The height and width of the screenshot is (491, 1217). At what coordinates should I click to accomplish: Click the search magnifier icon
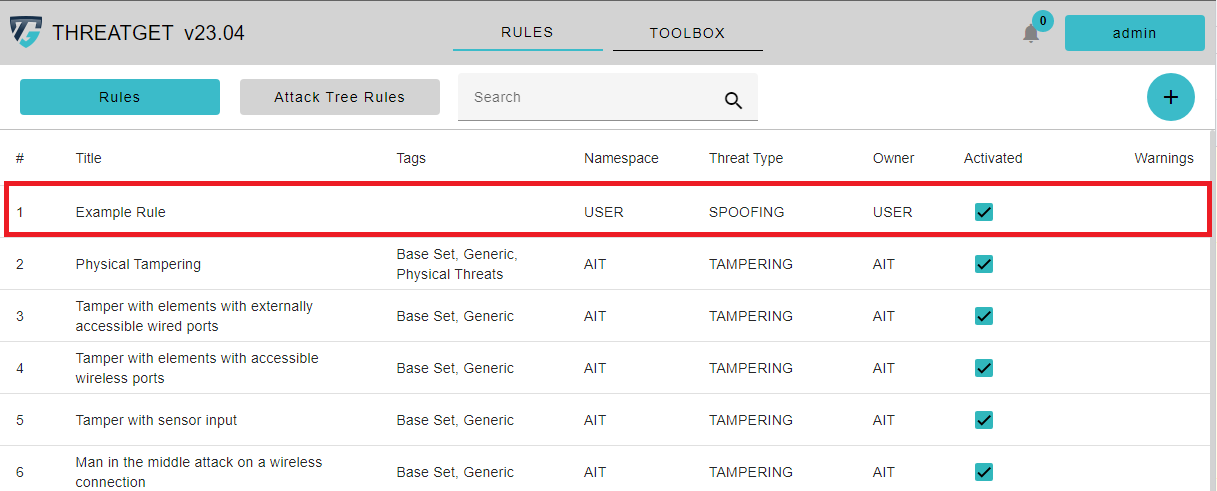pyautogui.click(x=733, y=100)
